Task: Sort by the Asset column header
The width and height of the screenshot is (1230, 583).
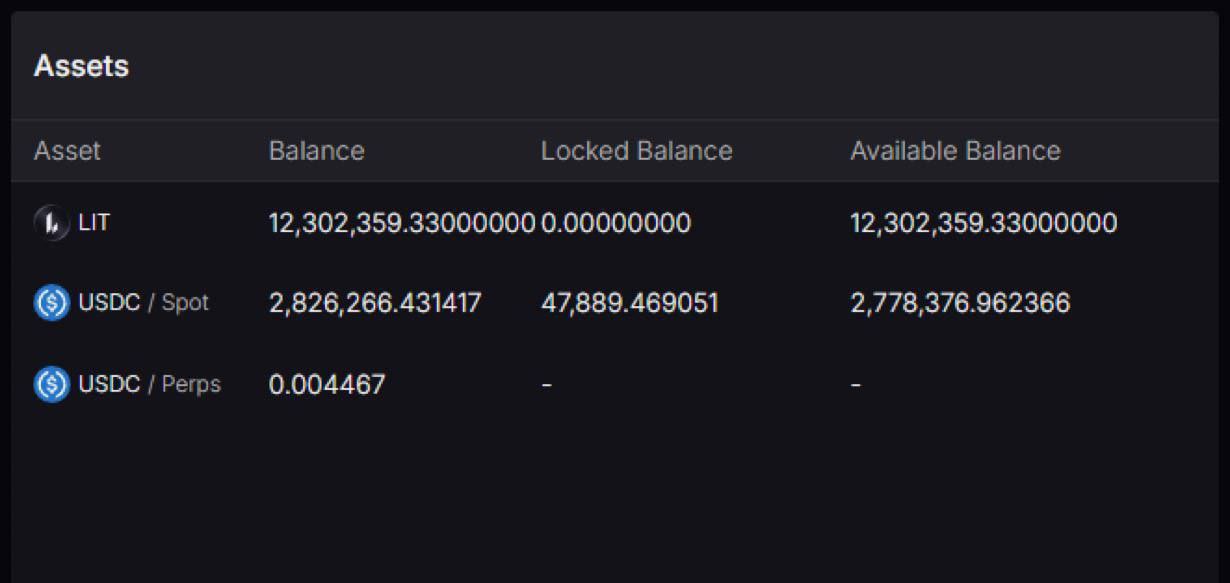Action: [x=67, y=151]
